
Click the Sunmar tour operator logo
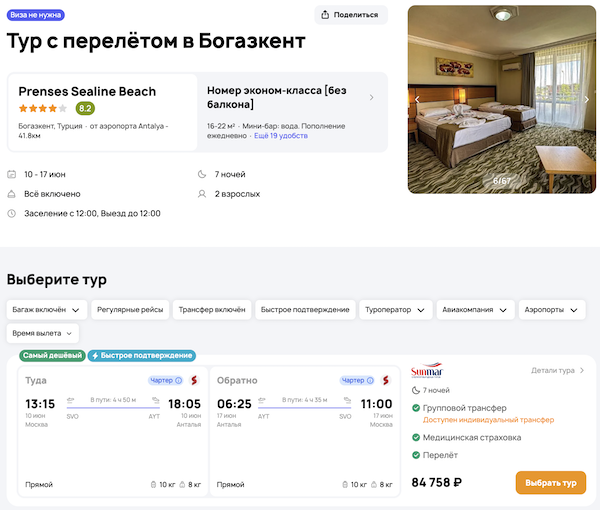pyautogui.click(x=426, y=371)
